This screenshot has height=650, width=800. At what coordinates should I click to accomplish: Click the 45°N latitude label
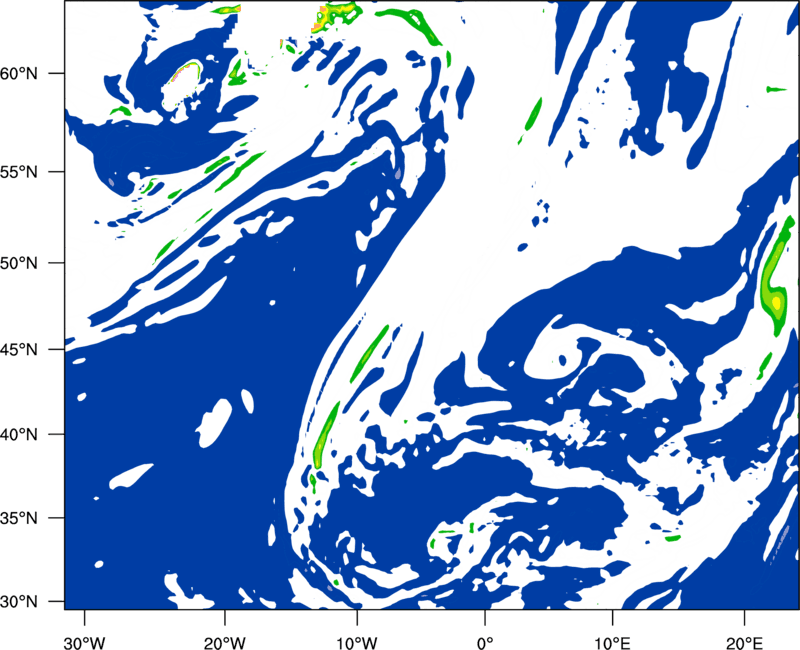coord(19,350)
